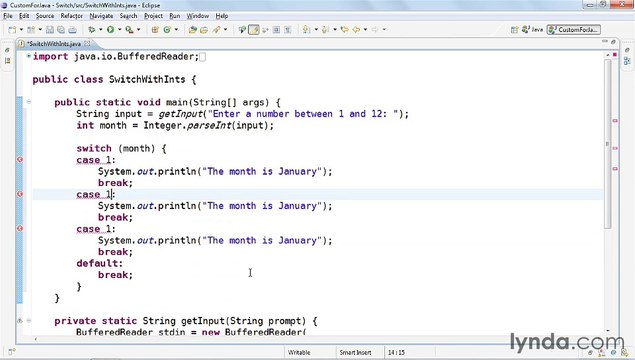Viewport: 635px width, 360px height.
Task: Click the New Java Package icon
Action: [x=155, y=30]
